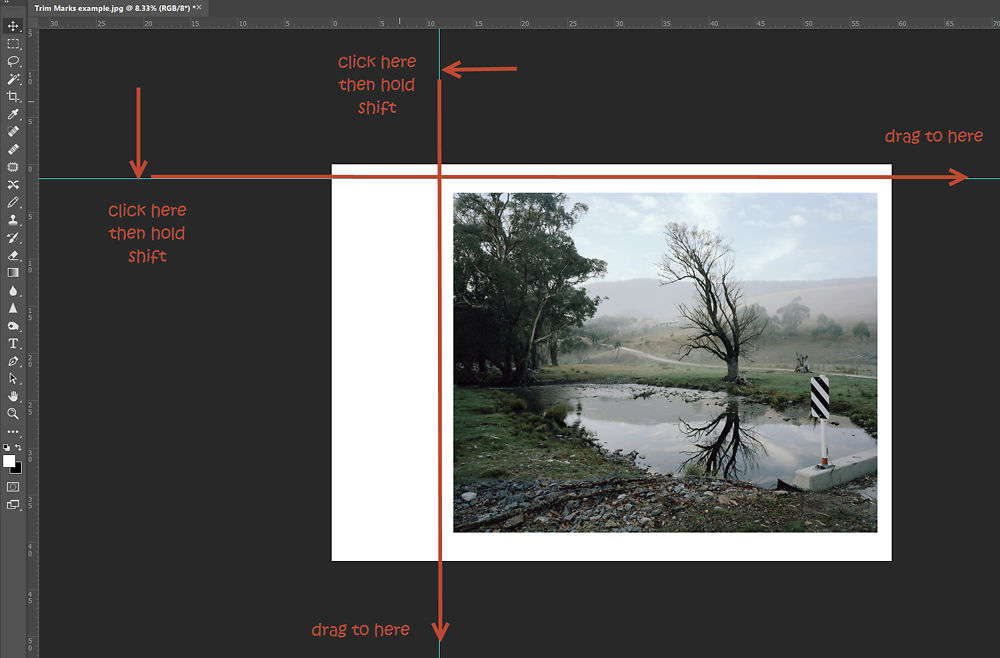Image resolution: width=1000 pixels, height=658 pixels.
Task: Select the Crop tool
Action: pyautogui.click(x=13, y=96)
